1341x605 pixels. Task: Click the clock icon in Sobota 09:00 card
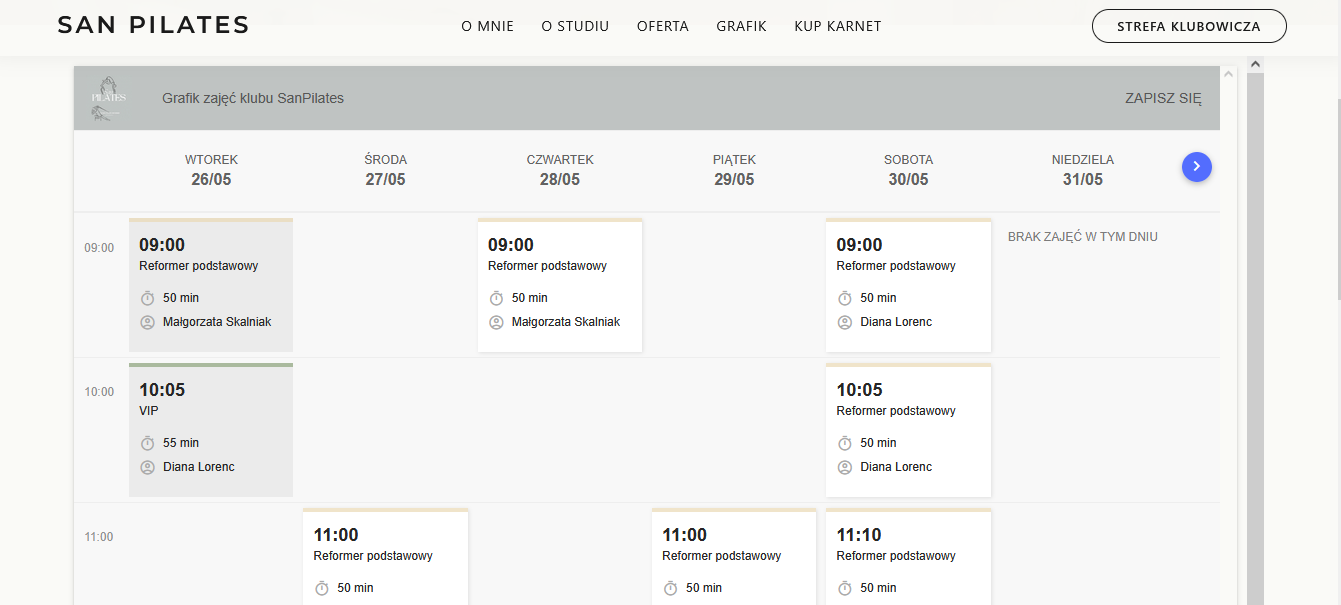pyautogui.click(x=845, y=298)
